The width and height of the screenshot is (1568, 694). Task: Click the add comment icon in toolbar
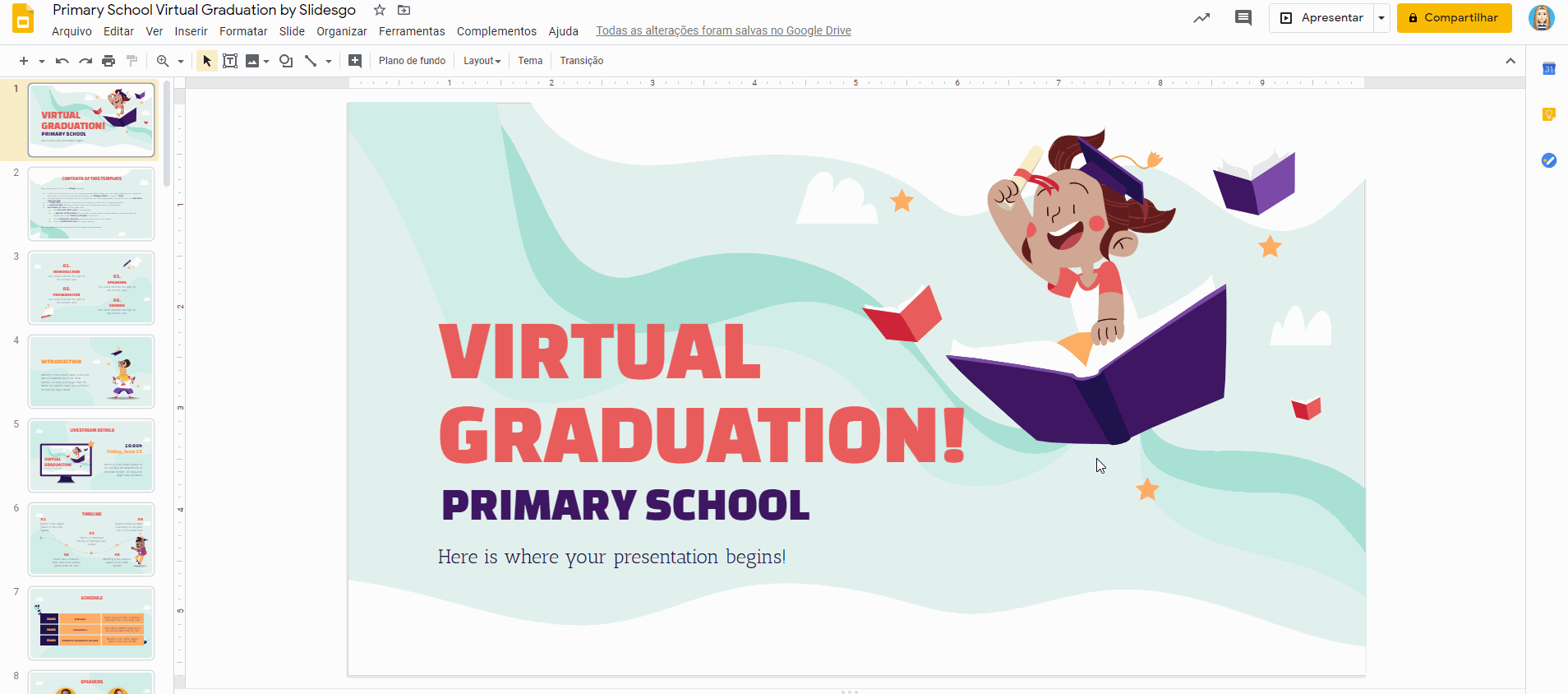(355, 61)
